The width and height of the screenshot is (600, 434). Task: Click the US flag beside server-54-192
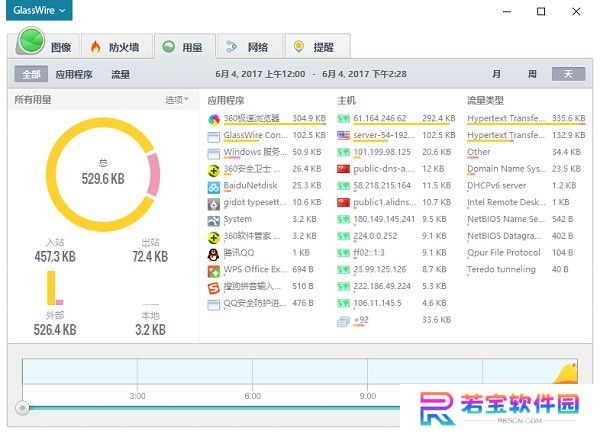(343, 135)
